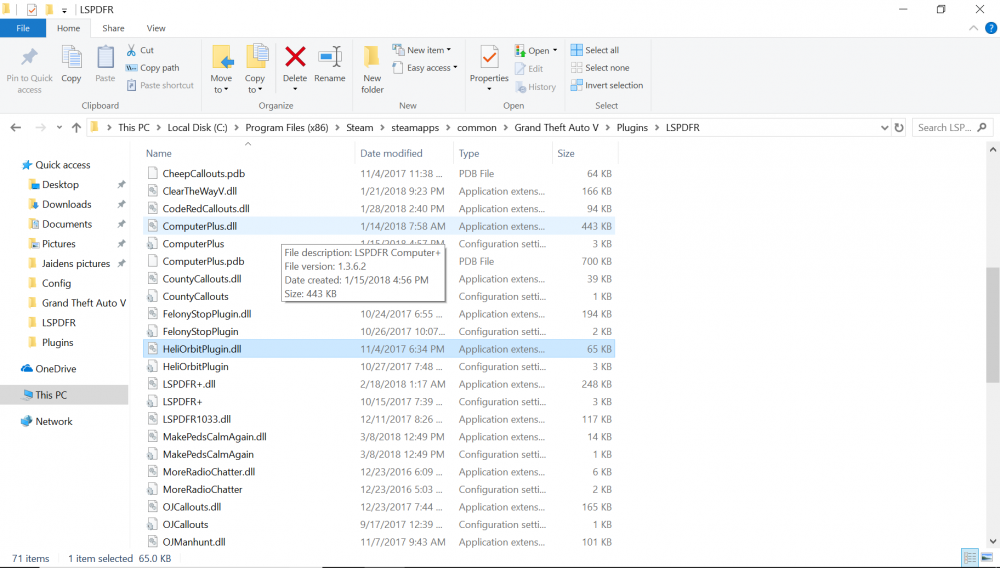The height and width of the screenshot is (568, 1000).
Task: Click the refresh button beside address bar
Action: (x=899, y=128)
